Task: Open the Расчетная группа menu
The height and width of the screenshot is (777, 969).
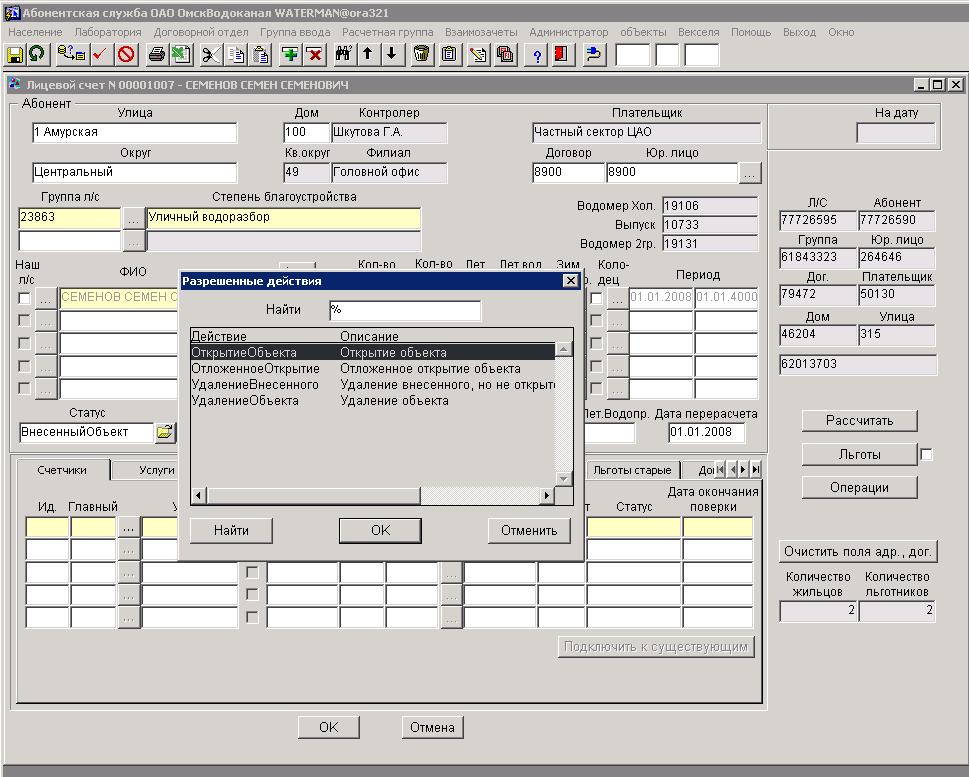Action: pos(387,32)
